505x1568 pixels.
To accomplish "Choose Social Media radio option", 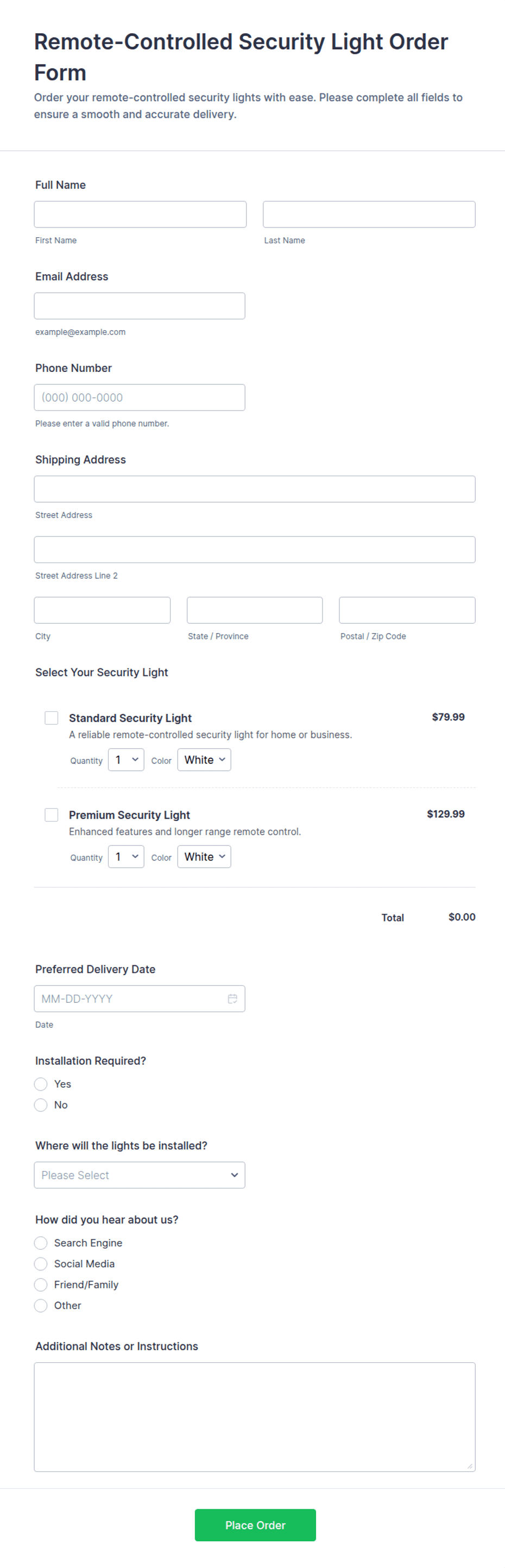I will coord(41,1263).
